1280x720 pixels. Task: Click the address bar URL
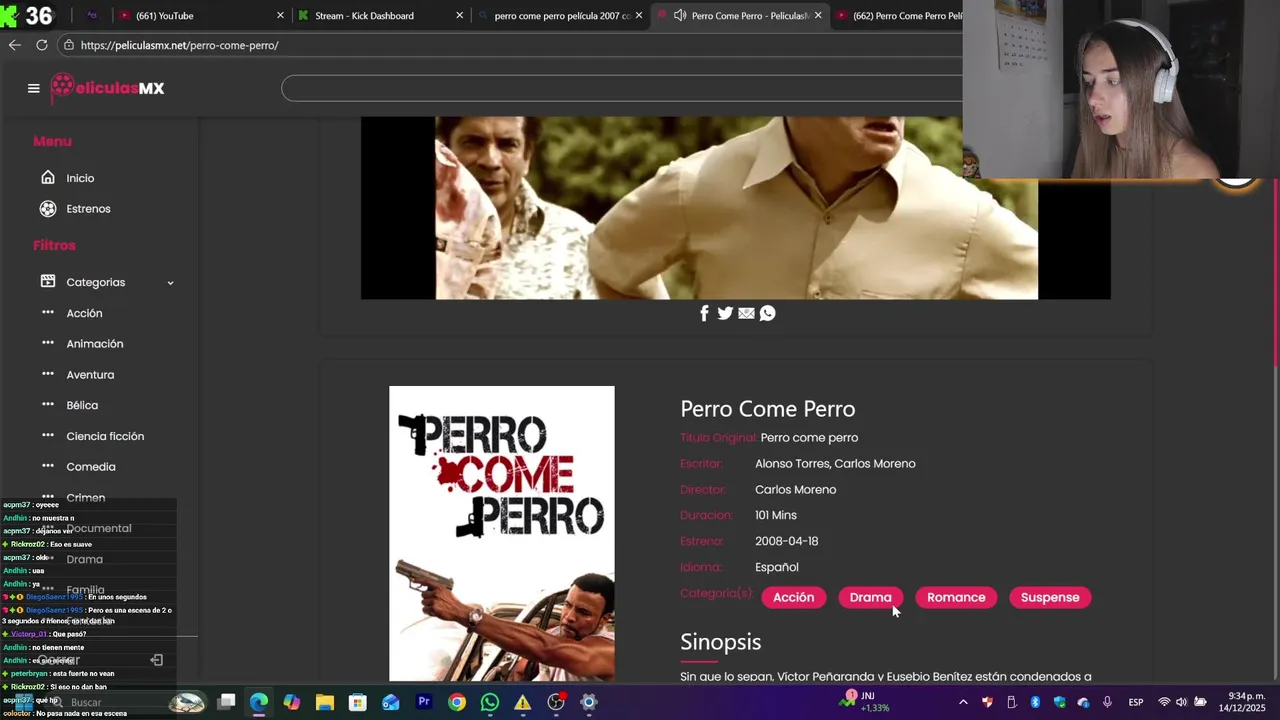coord(179,45)
